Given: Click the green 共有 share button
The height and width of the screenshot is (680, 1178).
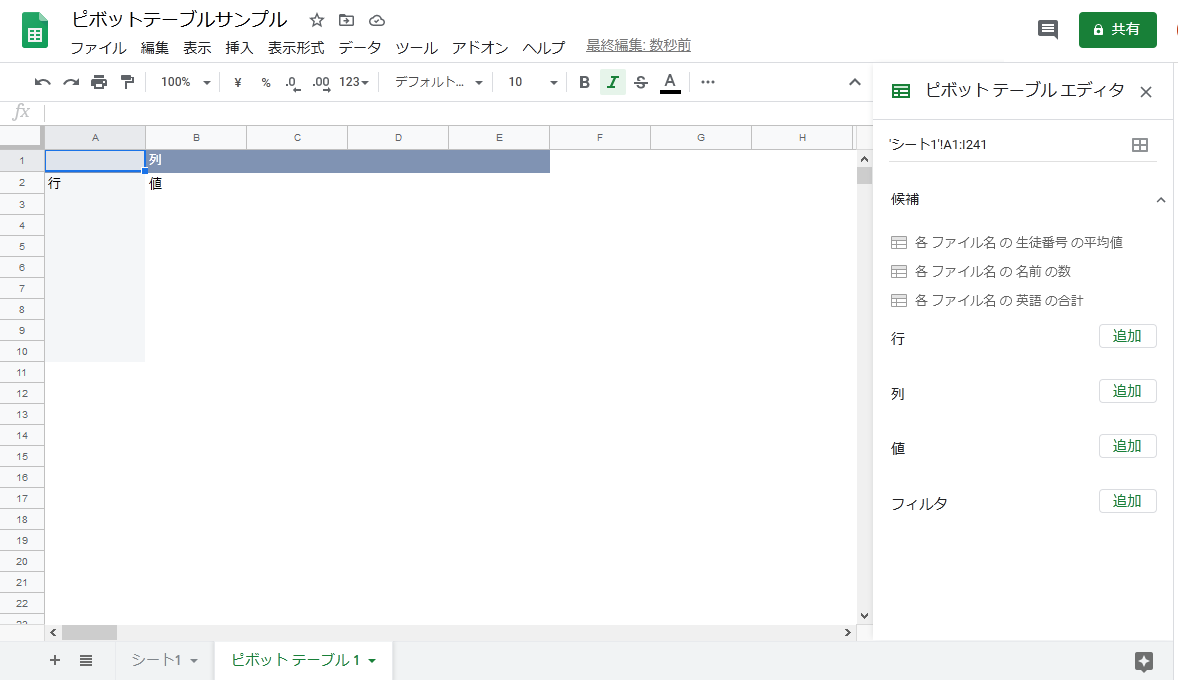Looking at the screenshot, I should [x=1117, y=30].
